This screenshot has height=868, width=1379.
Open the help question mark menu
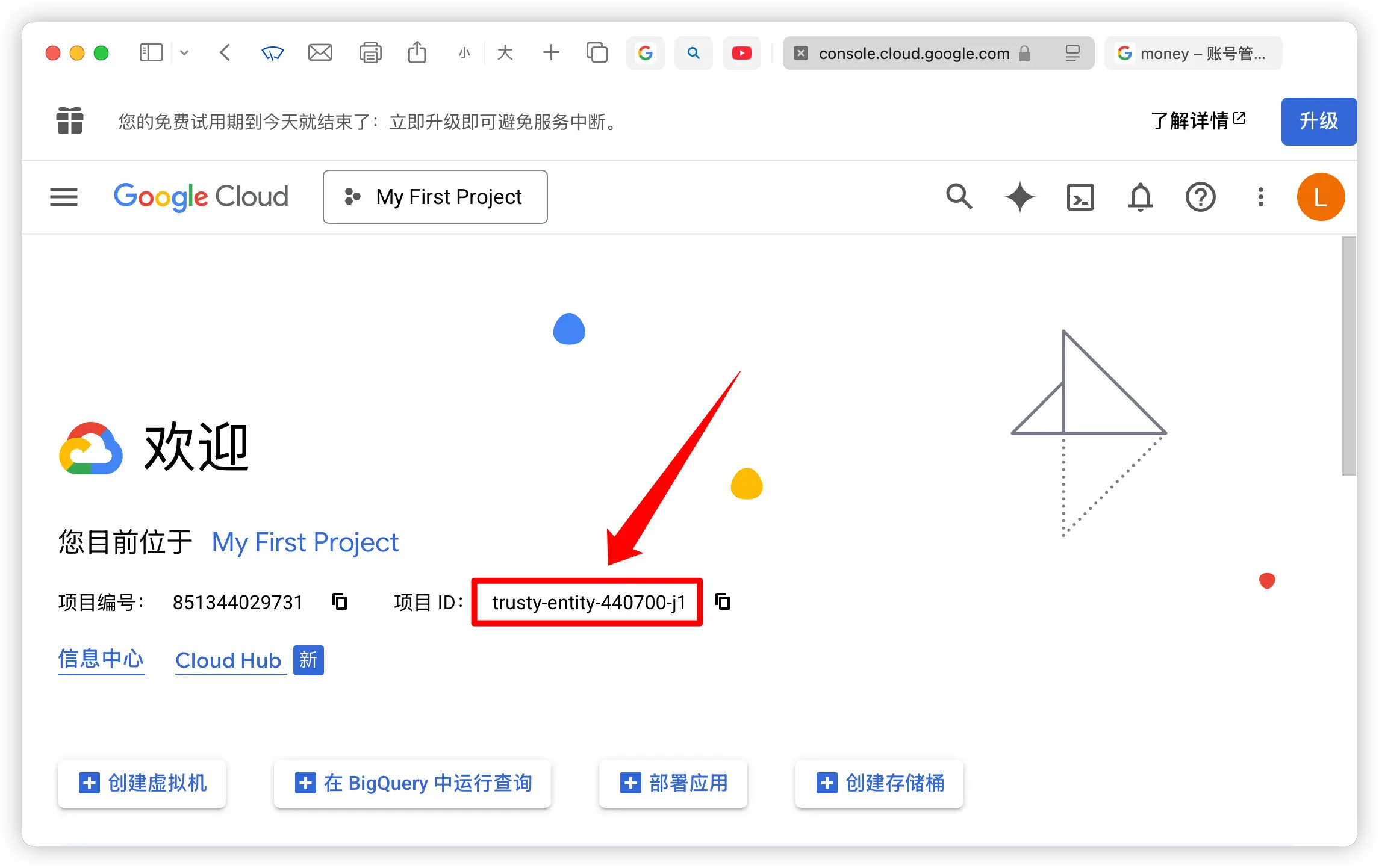[1200, 197]
